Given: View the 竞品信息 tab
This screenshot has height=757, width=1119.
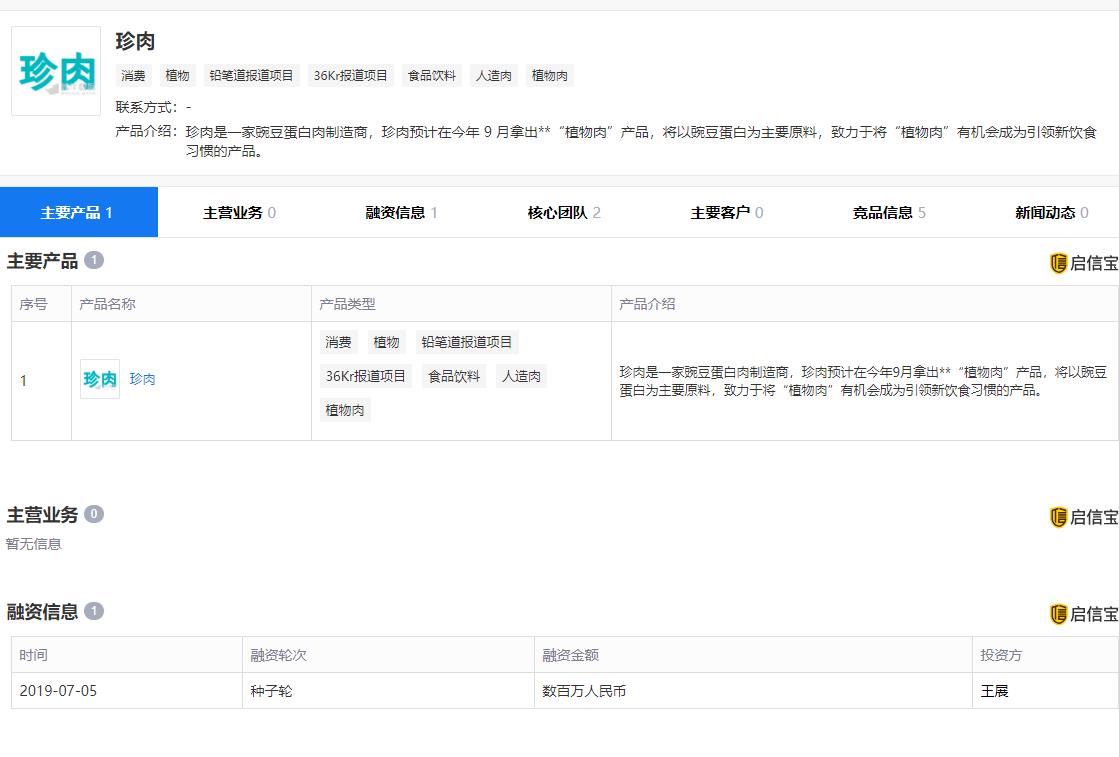Looking at the screenshot, I should coord(888,213).
